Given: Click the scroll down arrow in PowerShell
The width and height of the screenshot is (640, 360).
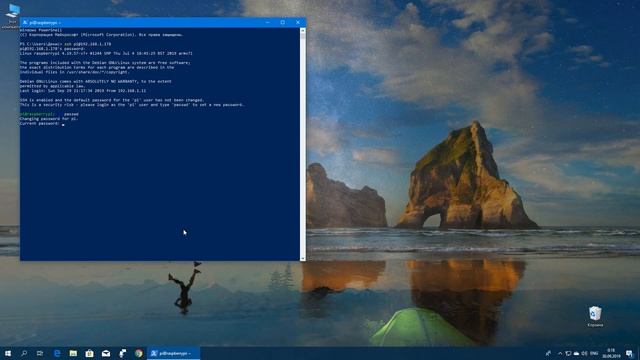Looking at the screenshot, I should (302, 258).
